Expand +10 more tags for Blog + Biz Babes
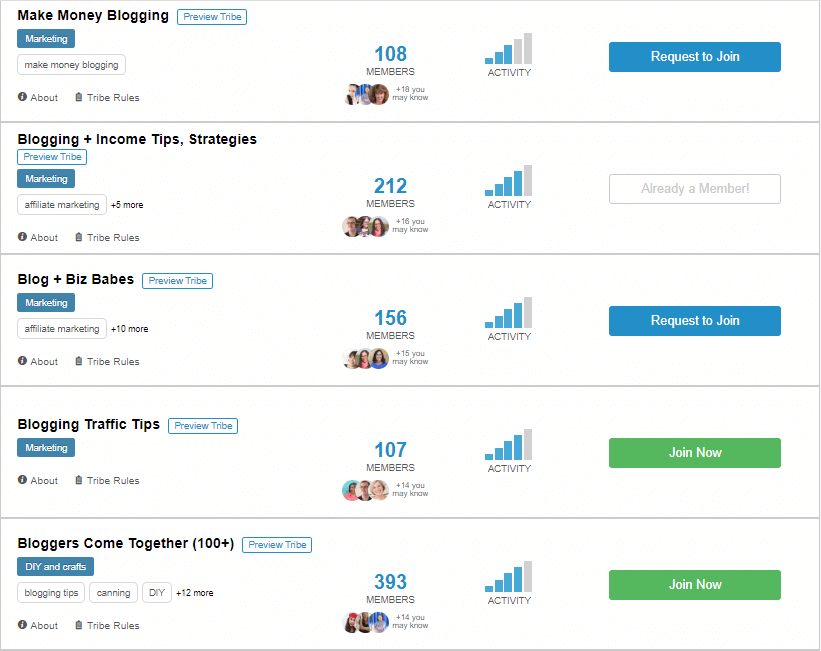821x651 pixels. pyautogui.click(x=129, y=329)
